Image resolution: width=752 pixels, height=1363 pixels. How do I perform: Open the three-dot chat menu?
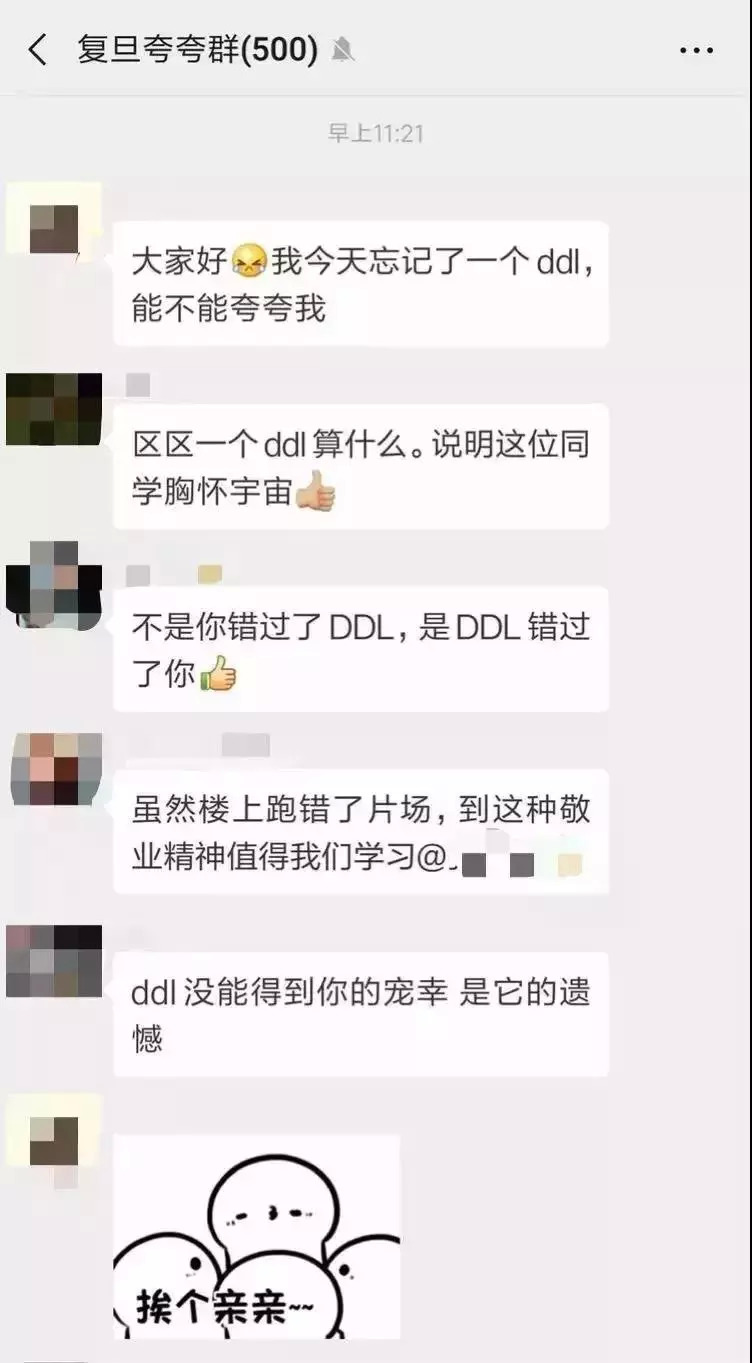point(696,50)
